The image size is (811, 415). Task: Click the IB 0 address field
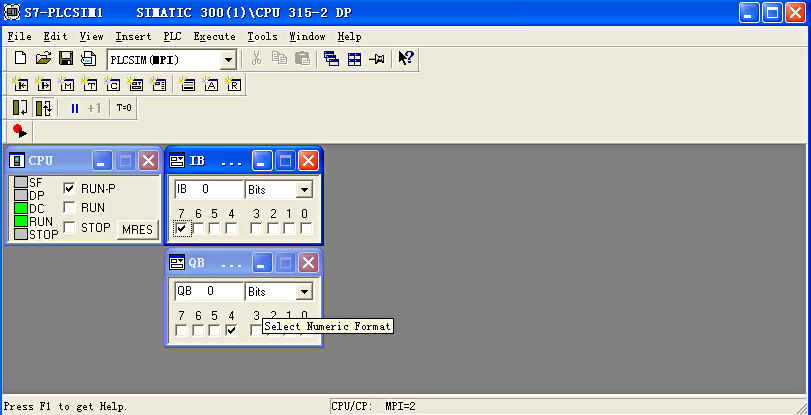coord(209,189)
